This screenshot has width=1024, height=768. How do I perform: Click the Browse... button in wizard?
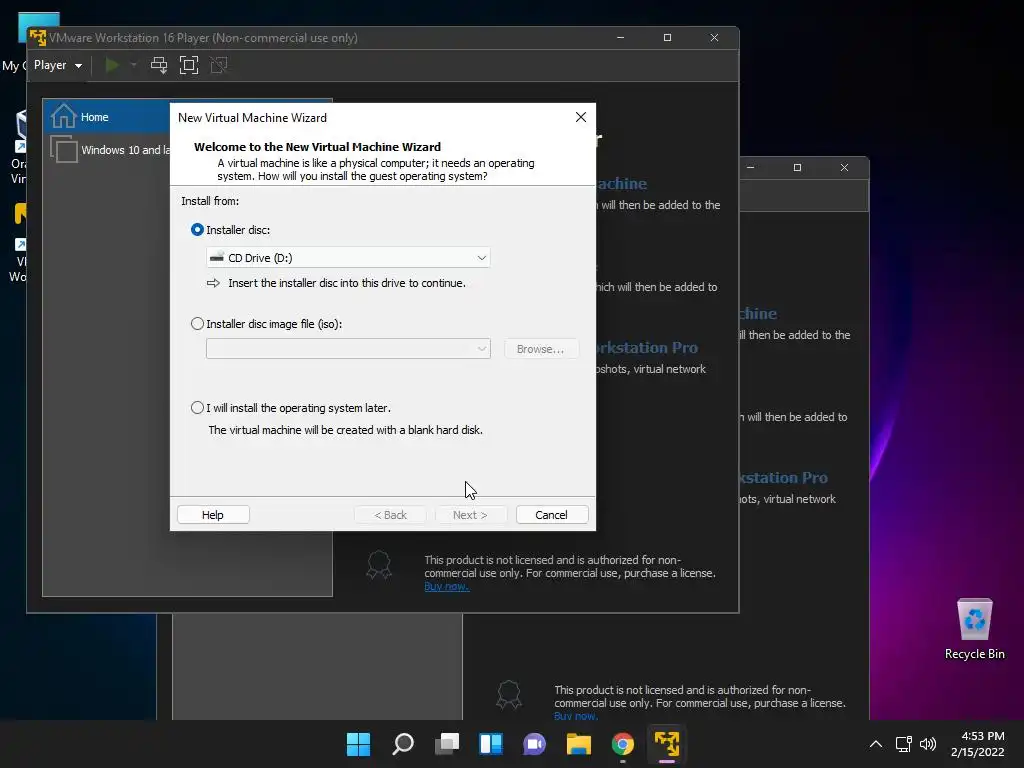coord(541,349)
